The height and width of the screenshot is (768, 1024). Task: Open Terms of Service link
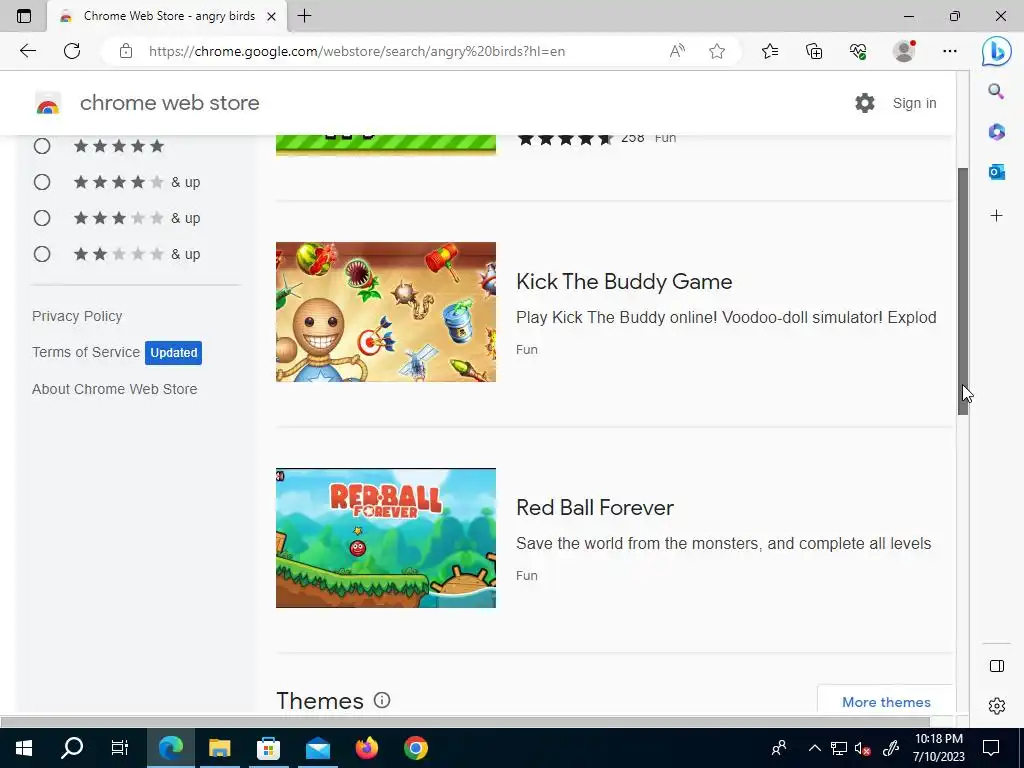[x=86, y=352]
